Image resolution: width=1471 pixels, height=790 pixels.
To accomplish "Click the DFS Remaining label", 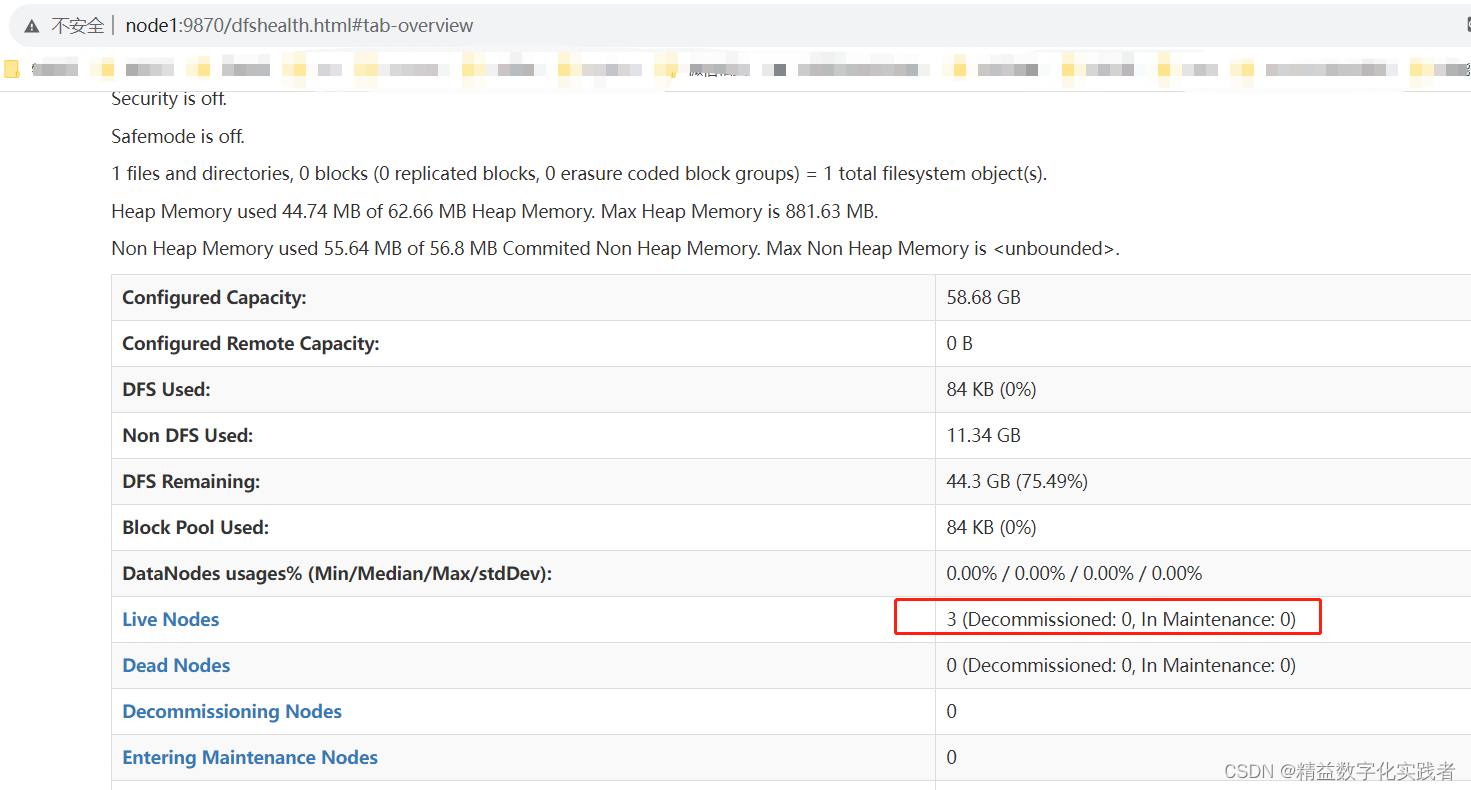I will [x=191, y=481].
